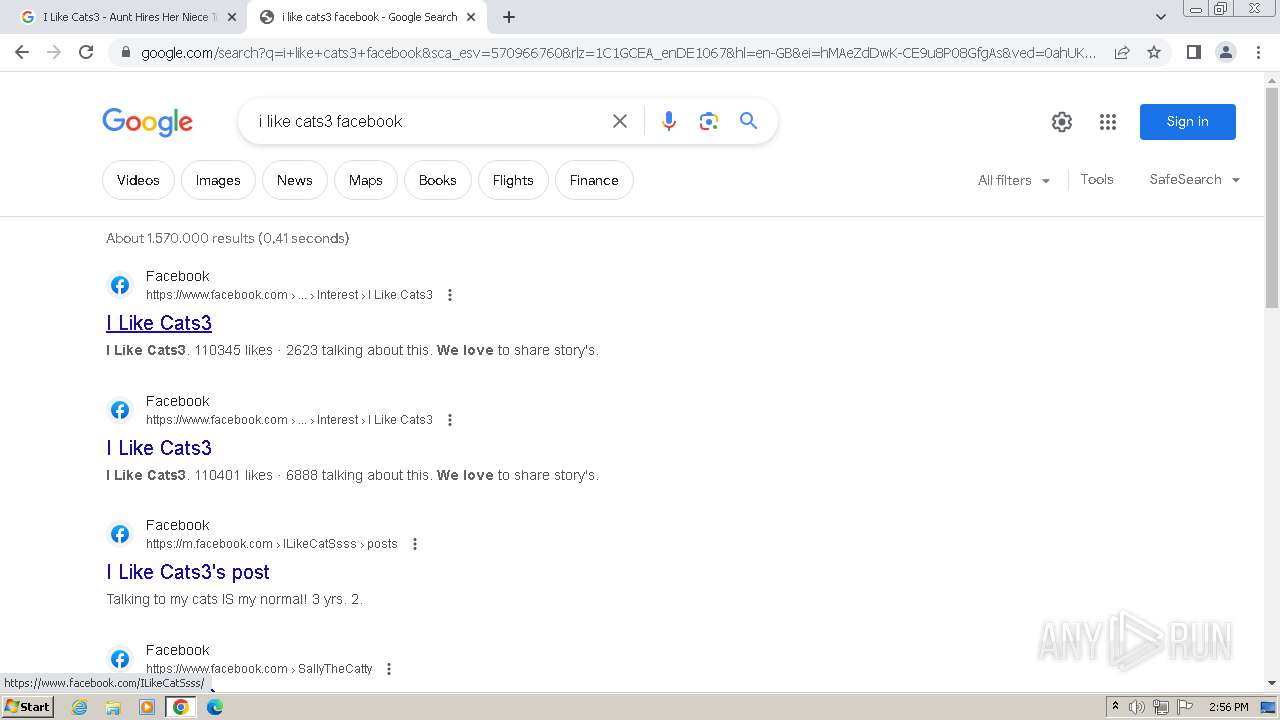Open the Windows Start menu
The image size is (1280, 720).
pyautogui.click(x=27, y=707)
